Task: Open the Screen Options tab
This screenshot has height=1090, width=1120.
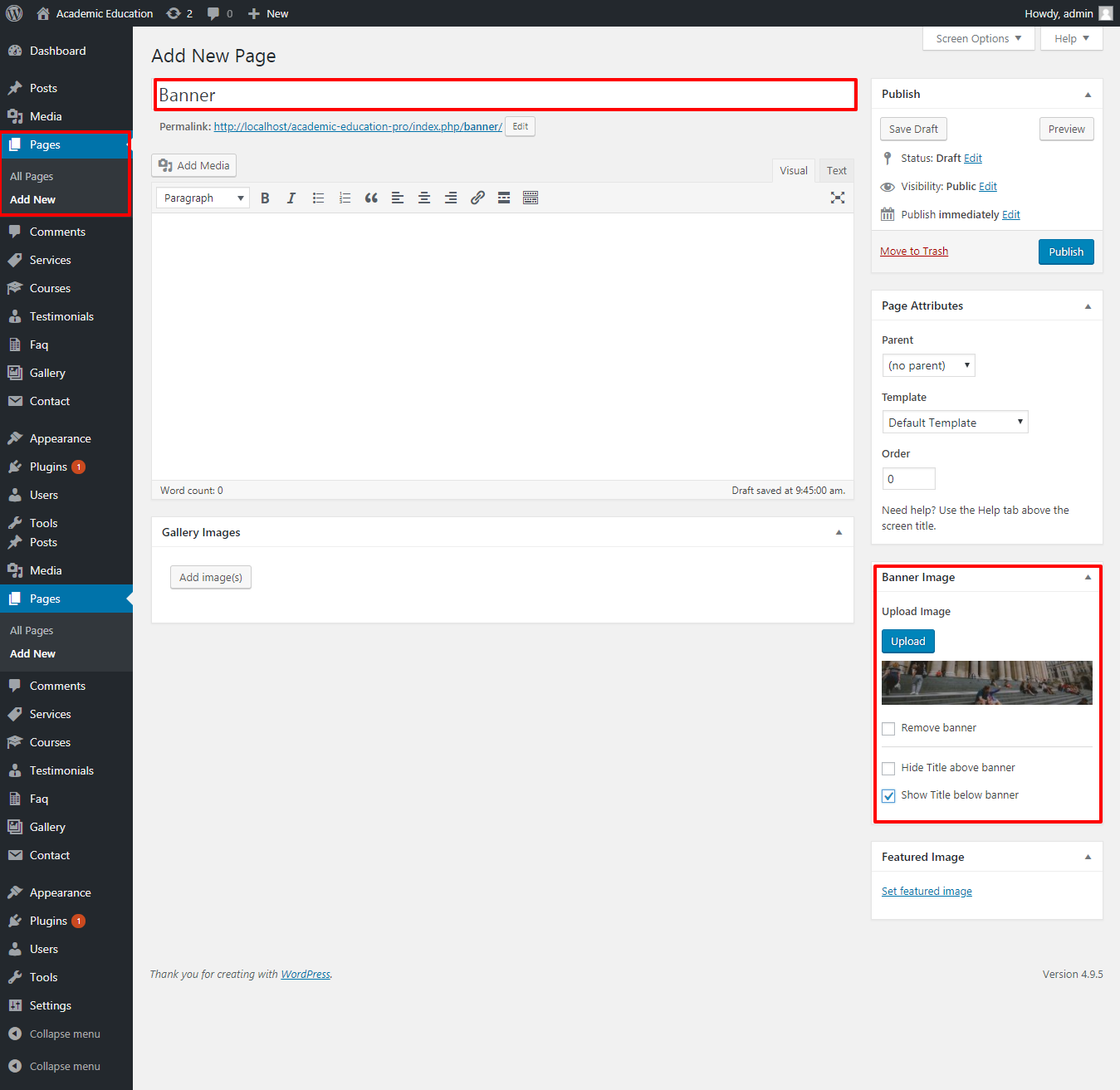Action: pyautogui.click(x=978, y=39)
